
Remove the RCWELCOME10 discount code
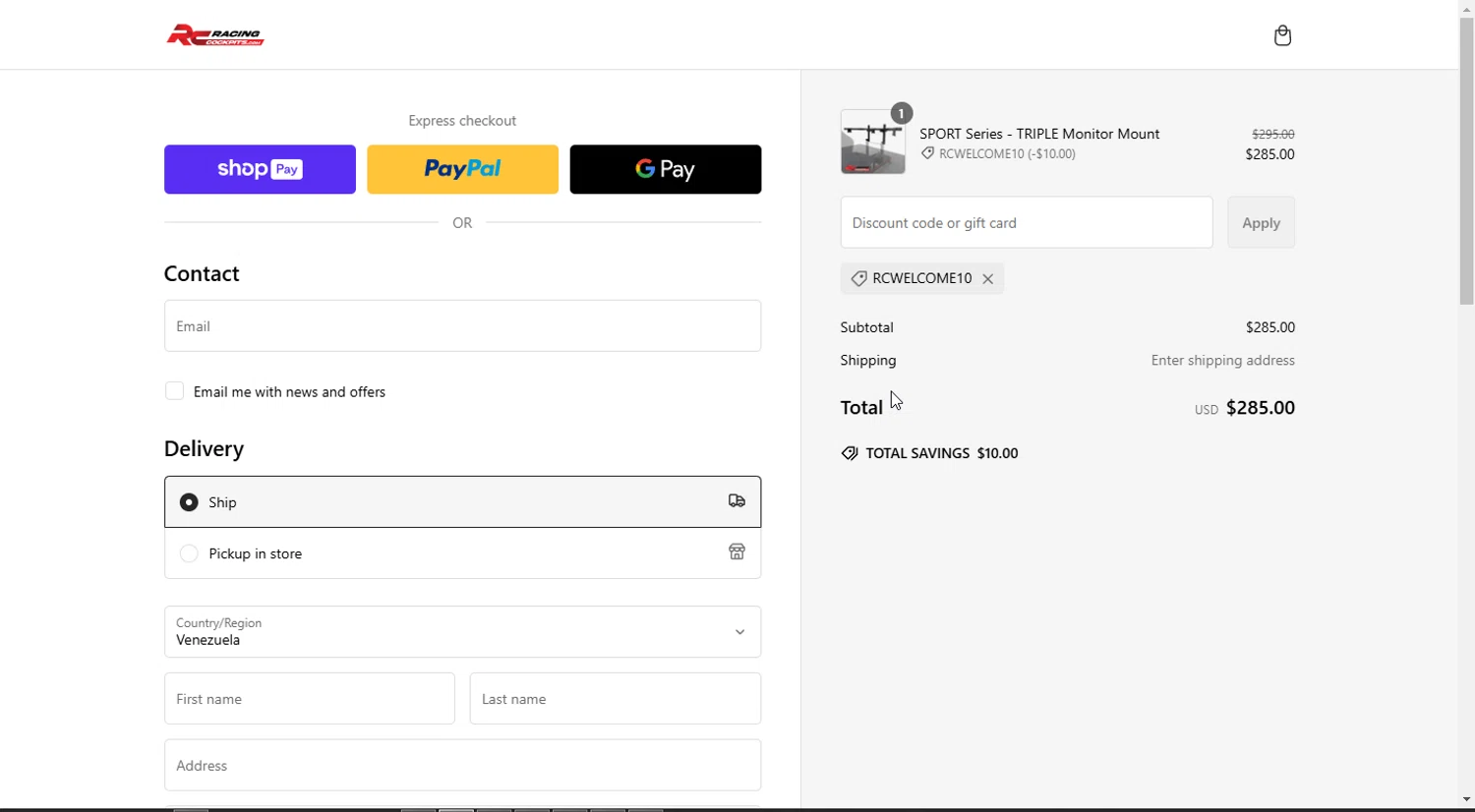coord(988,279)
